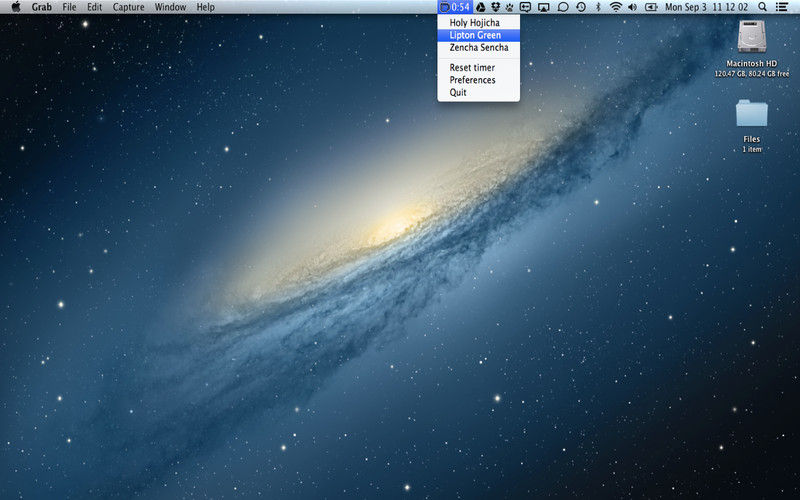
Task: Click the speech bubble Messages status icon
Action: click(563, 7)
